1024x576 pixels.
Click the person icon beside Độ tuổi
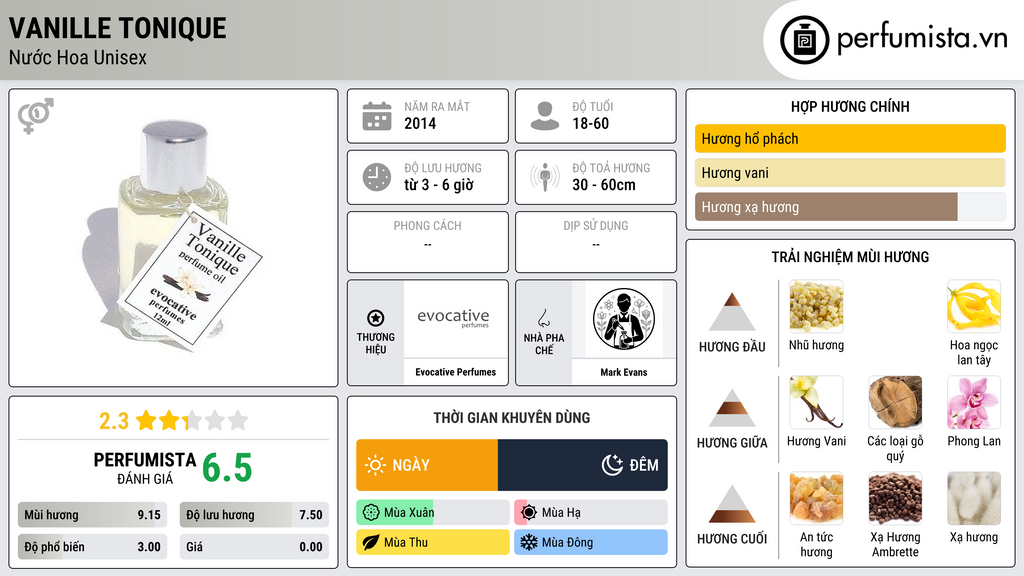(x=545, y=116)
